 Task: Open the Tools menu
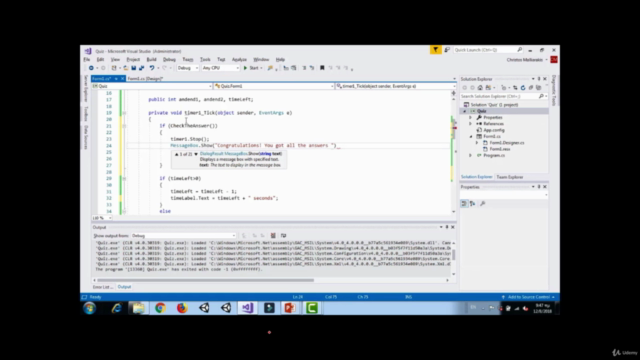coord(205,60)
